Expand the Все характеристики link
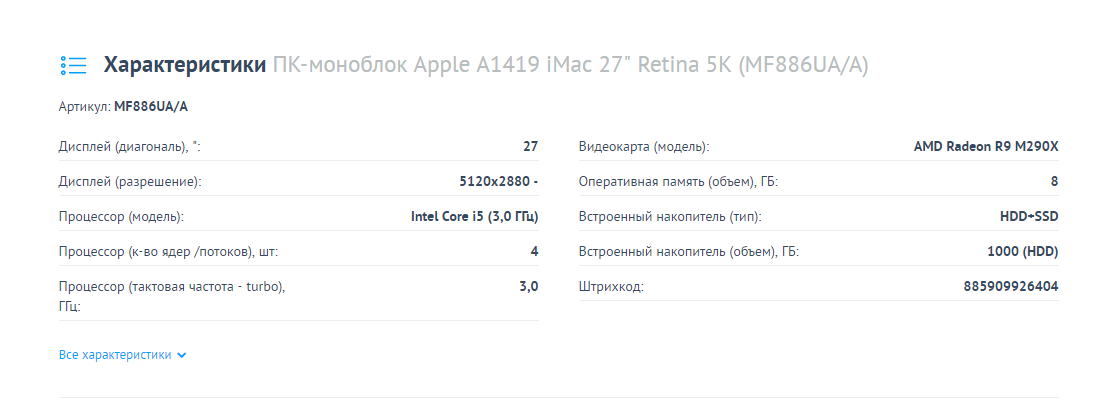Image resolution: width=1093 pixels, height=413 pixels. (x=123, y=355)
